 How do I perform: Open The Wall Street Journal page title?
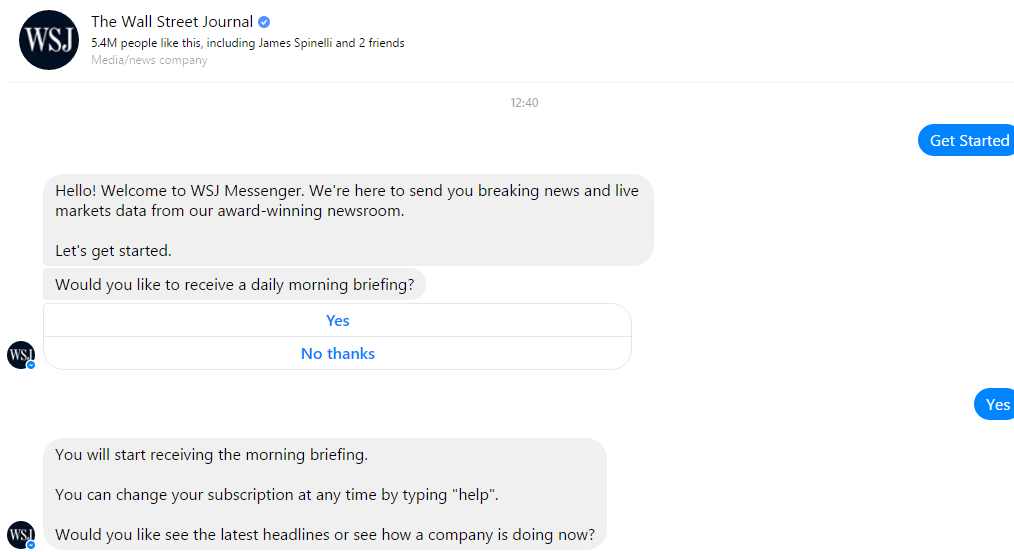pyautogui.click(x=172, y=22)
